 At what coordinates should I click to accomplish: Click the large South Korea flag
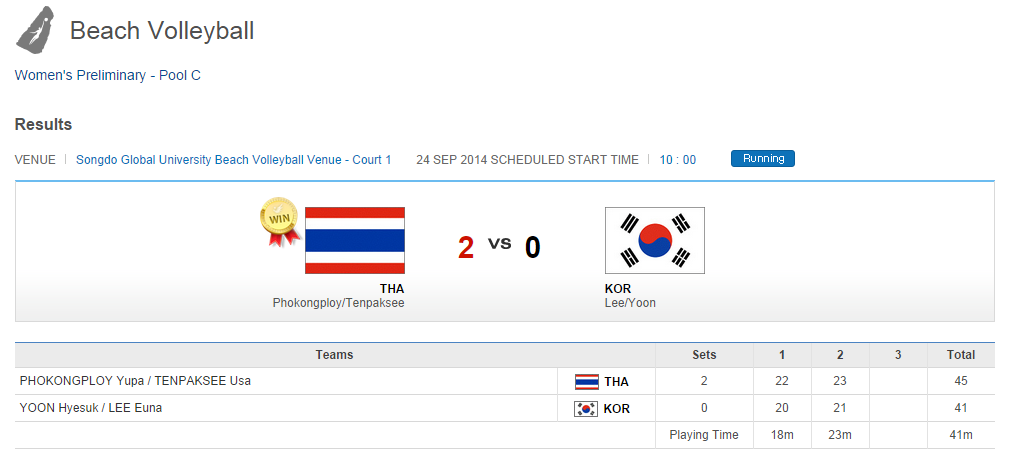(x=655, y=240)
